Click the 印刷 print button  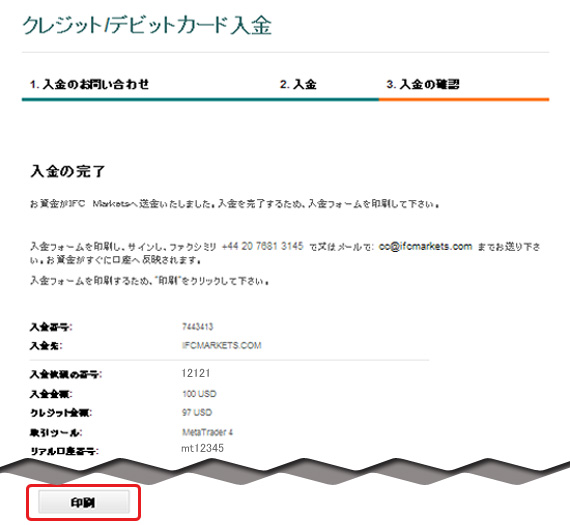coord(84,502)
